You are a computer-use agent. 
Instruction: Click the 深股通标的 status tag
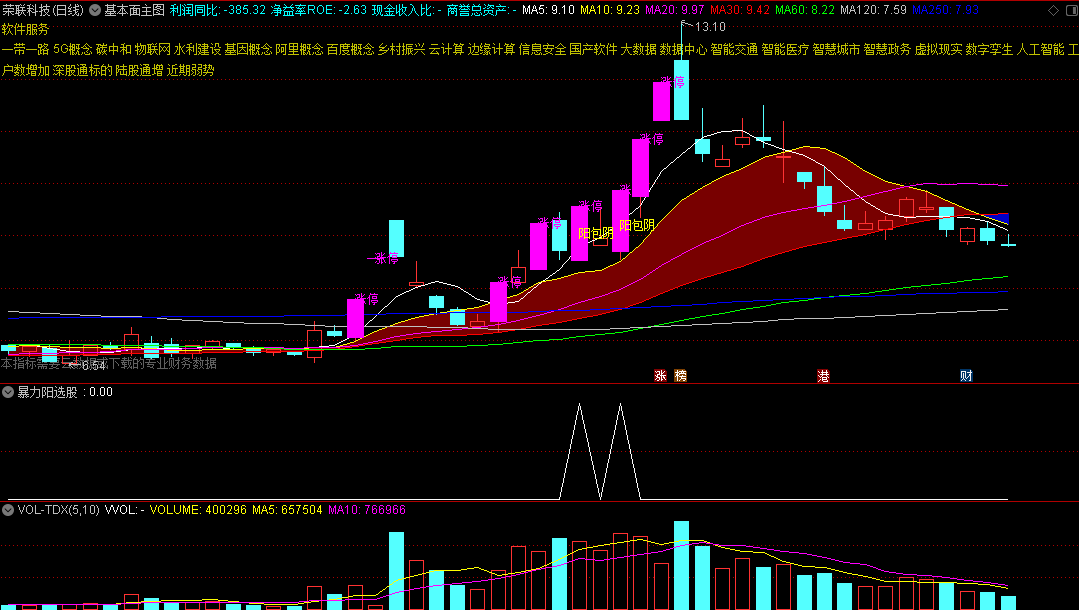click(83, 70)
